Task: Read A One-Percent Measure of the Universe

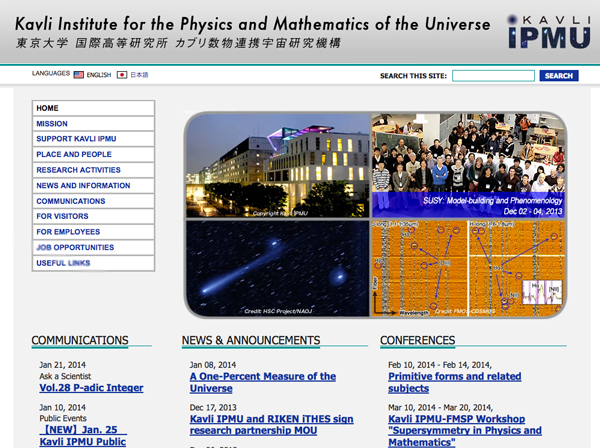Action: pos(262,382)
